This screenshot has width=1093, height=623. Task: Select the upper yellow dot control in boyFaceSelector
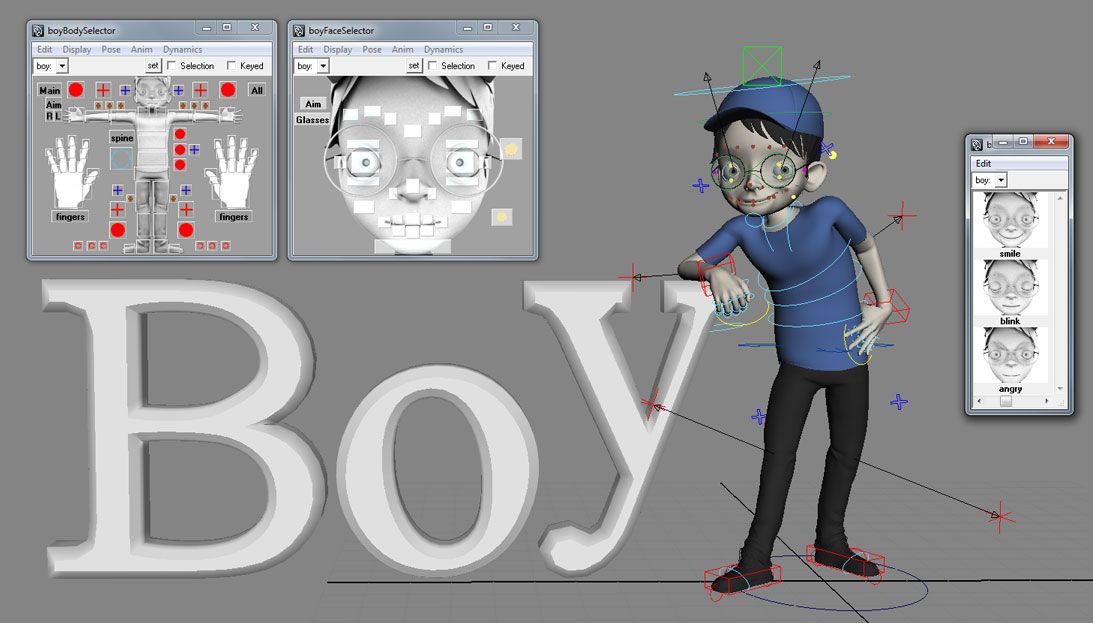pyautogui.click(x=511, y=148)
